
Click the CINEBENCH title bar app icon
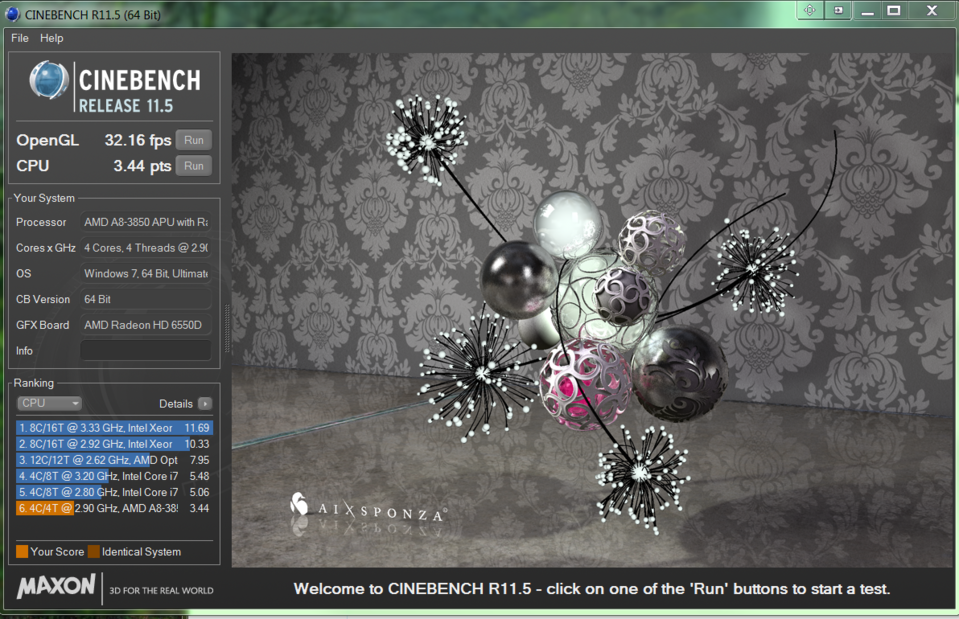[12, 14]
